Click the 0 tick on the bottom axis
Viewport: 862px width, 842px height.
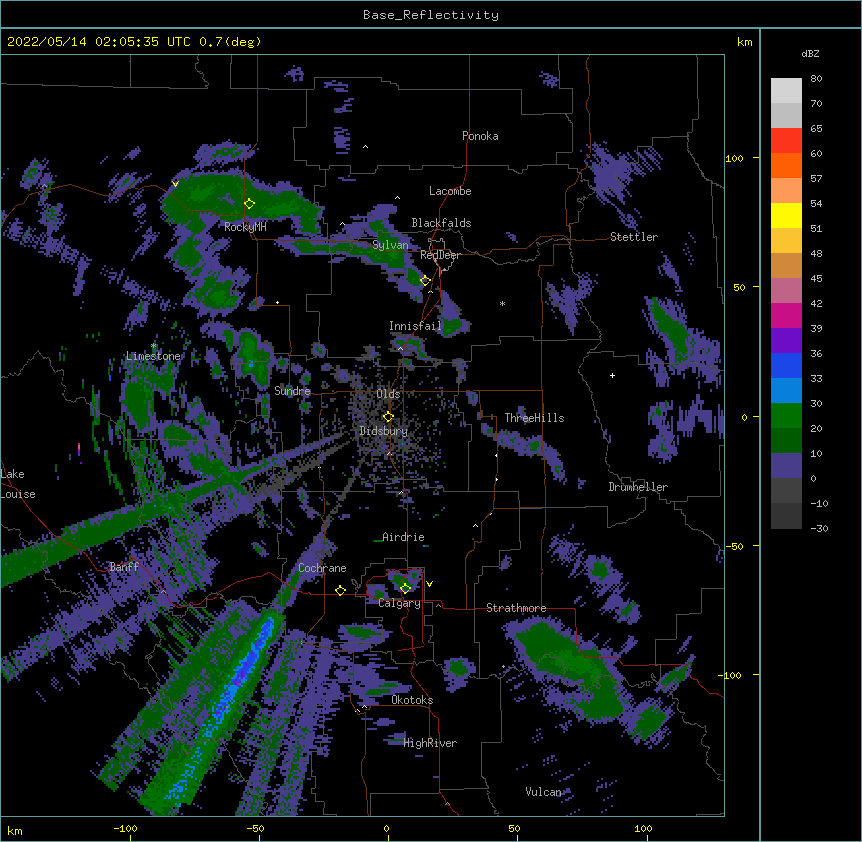pos(386,828)
